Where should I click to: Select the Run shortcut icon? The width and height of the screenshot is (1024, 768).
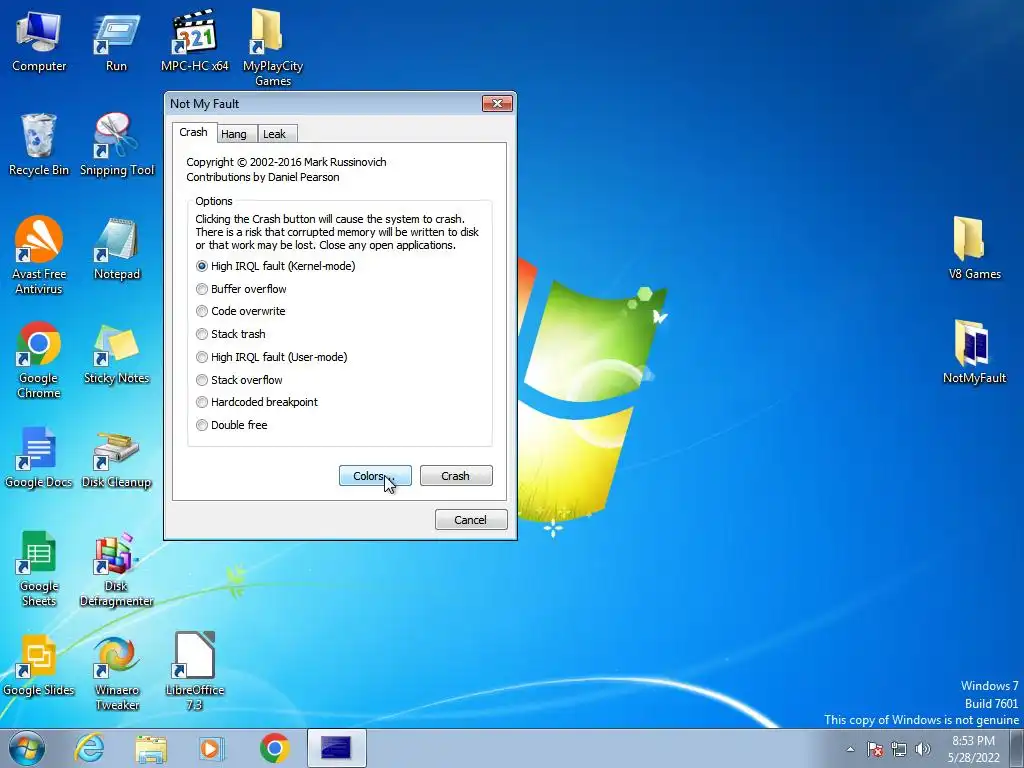coord(116,42)
